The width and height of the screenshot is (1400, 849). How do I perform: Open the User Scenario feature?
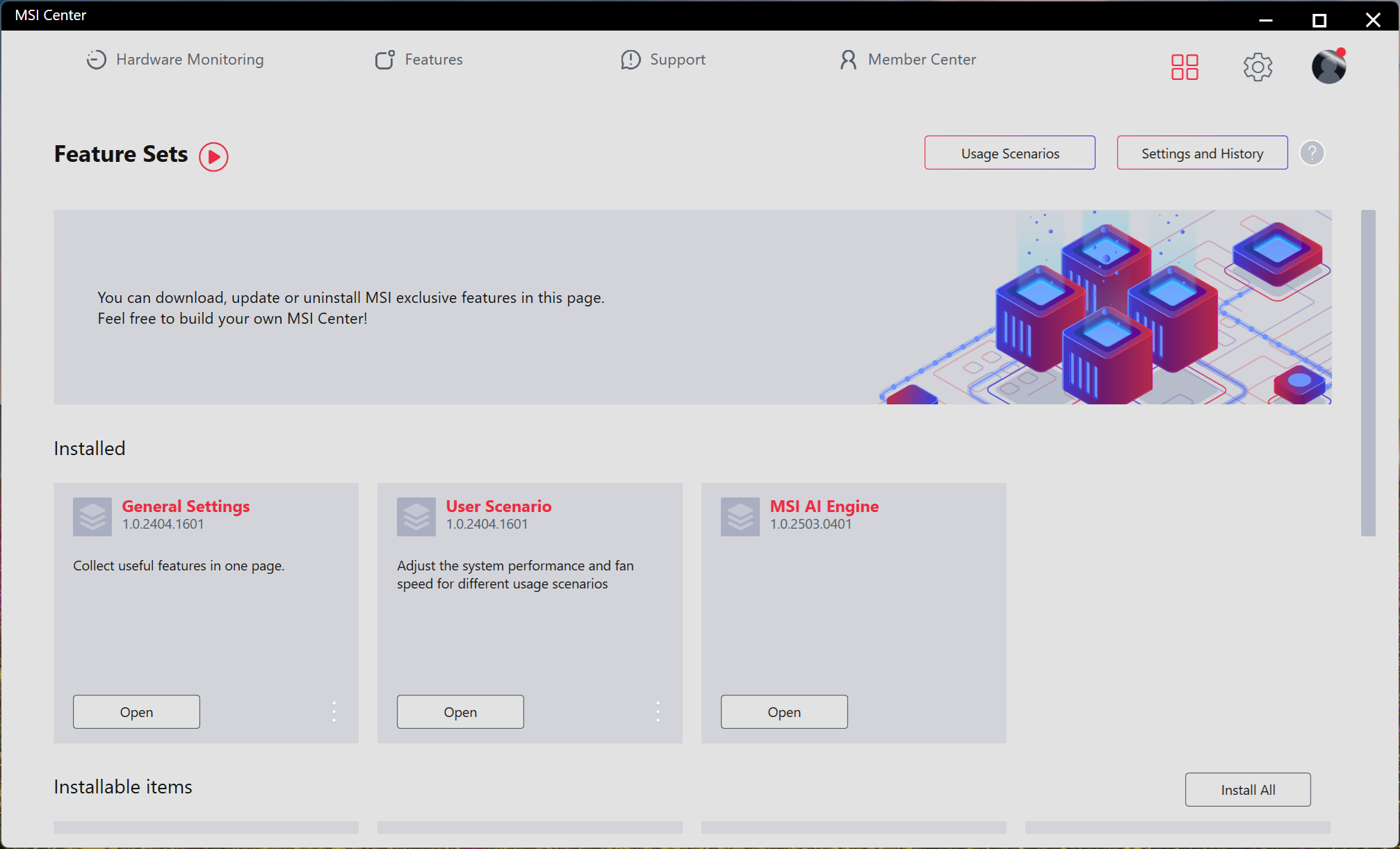[460, 711]
